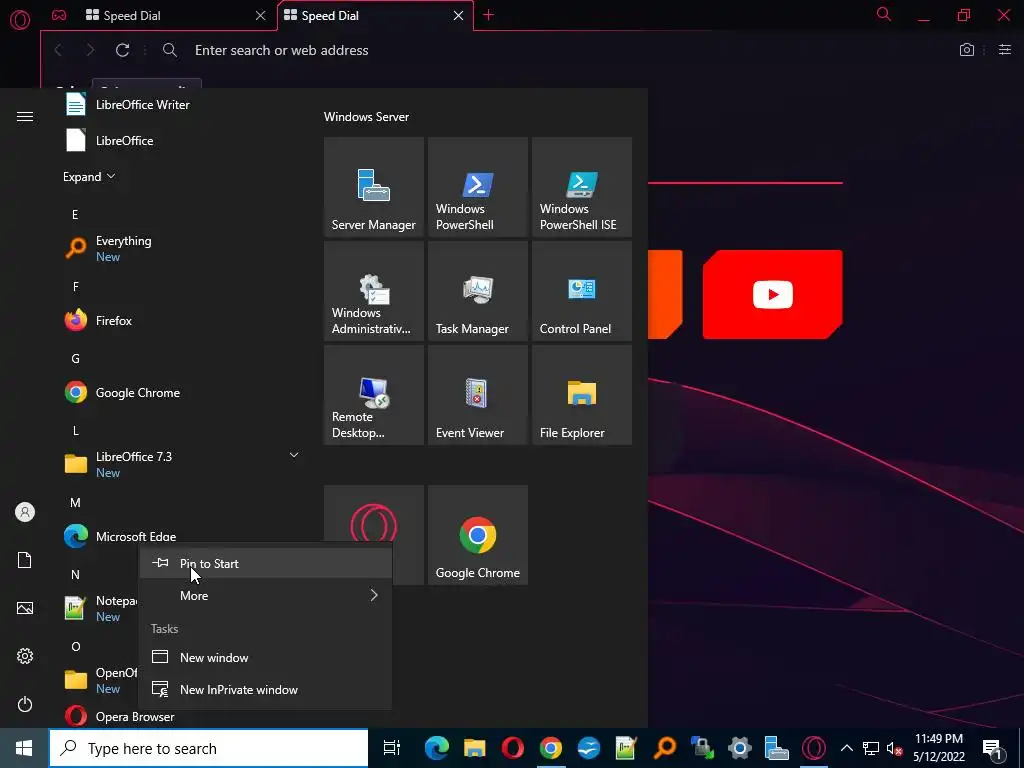Click the letter M section header
Viewport: 1024px width, 768px height.
click(75, 503)
